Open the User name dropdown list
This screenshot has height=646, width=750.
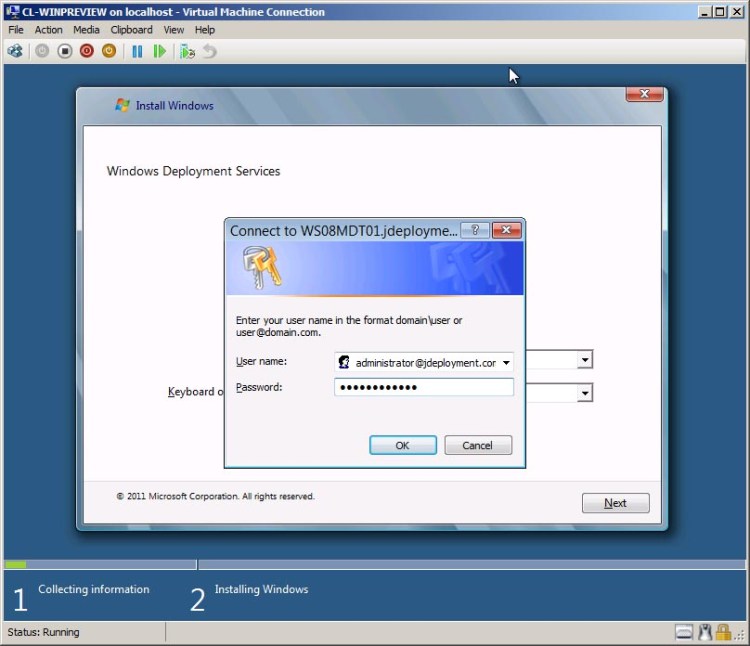click(506, 363)
